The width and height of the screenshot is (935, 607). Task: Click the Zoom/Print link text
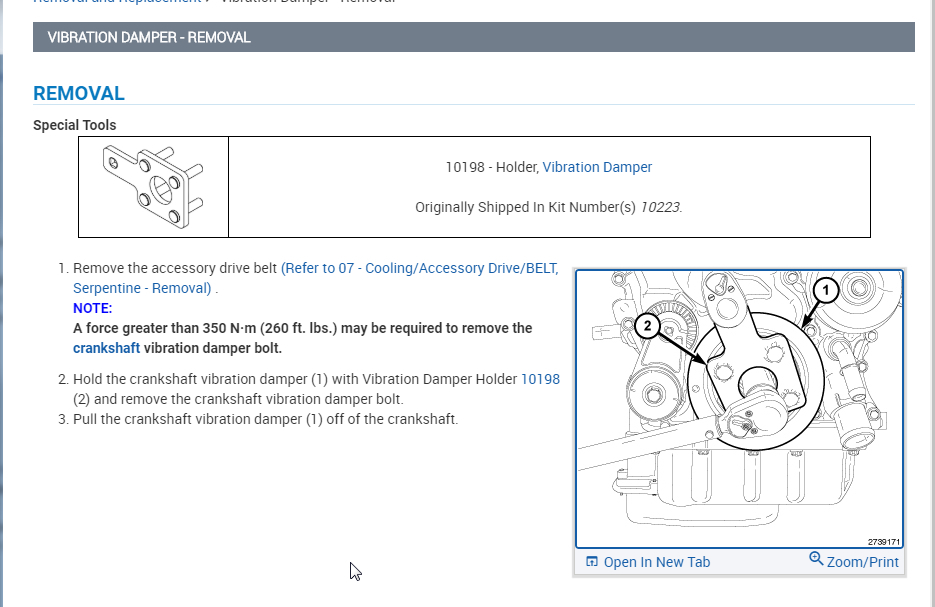pyautogui.click(x=862, y=562)
